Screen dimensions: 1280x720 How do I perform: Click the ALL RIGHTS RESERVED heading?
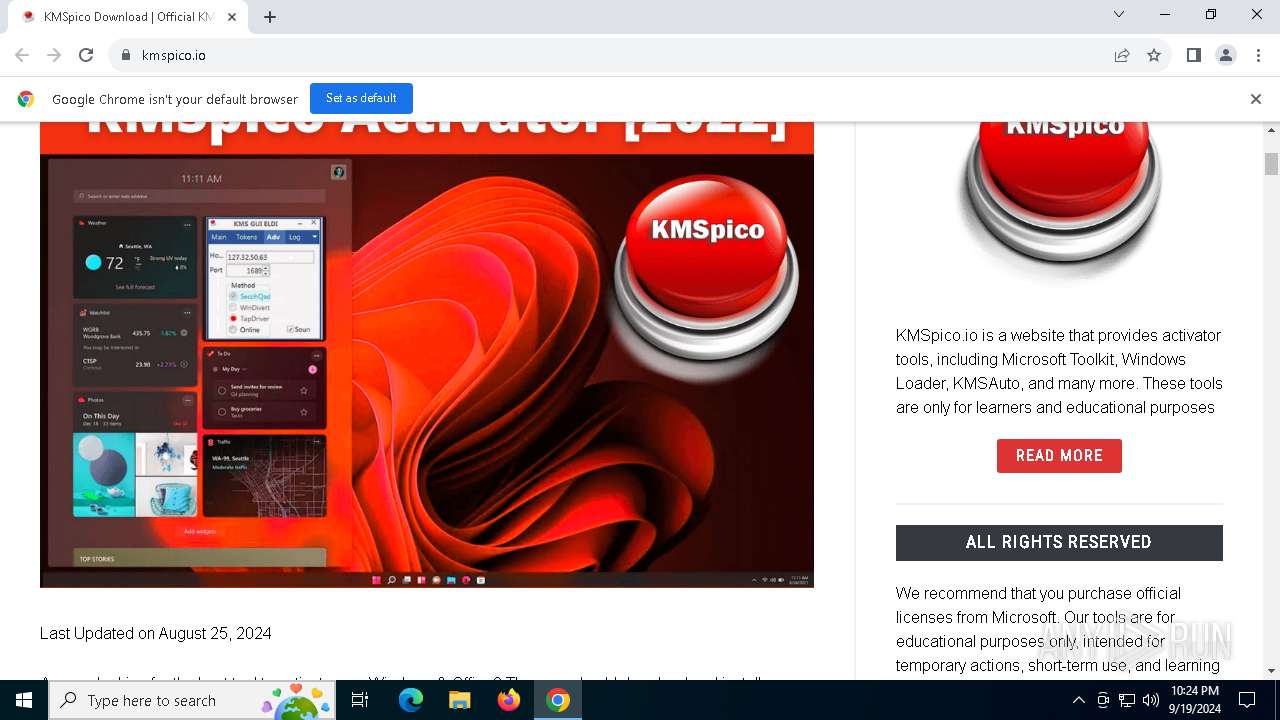[x=1059, y=542]
